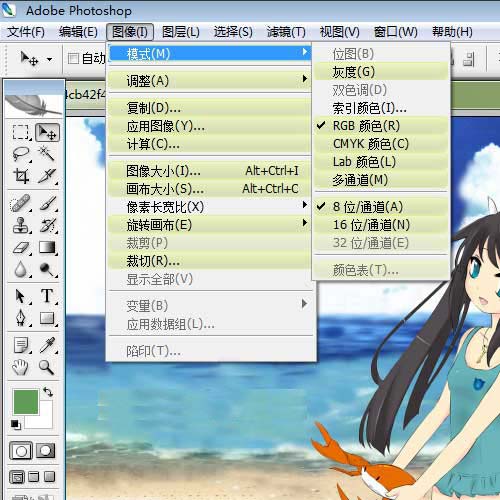Open the 窗口(W) menu
The width and height of the screenshot is (500, 500).
click(395, 32)
